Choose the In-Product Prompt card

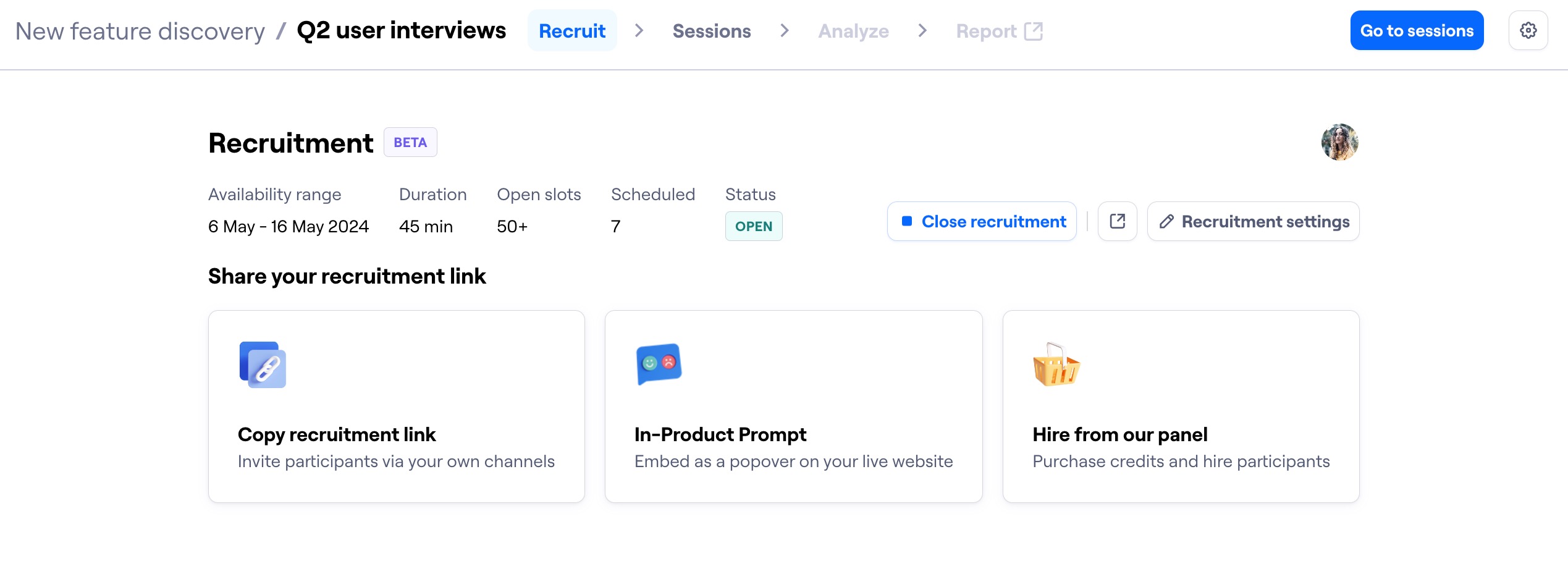coord(793,407)
